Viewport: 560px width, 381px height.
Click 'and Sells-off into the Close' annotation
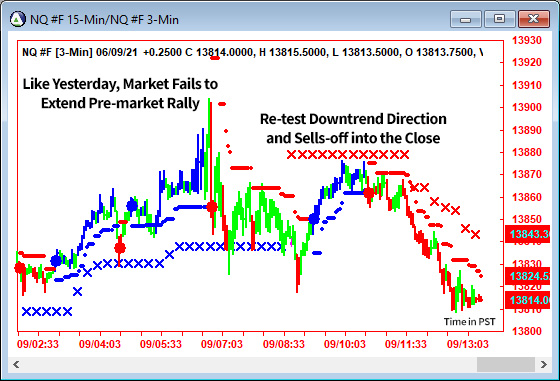[353, 138]
